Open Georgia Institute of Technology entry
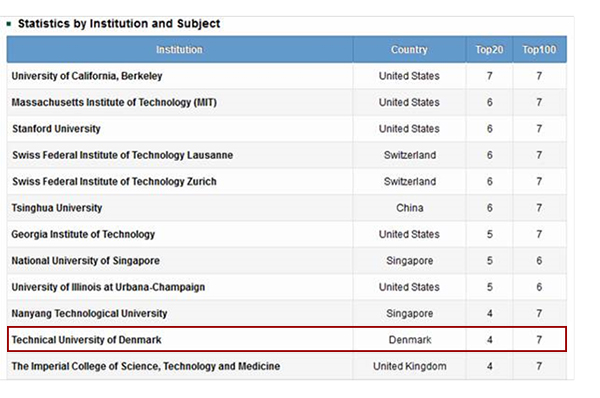600x398 pixels. click(x=83, y=235)
